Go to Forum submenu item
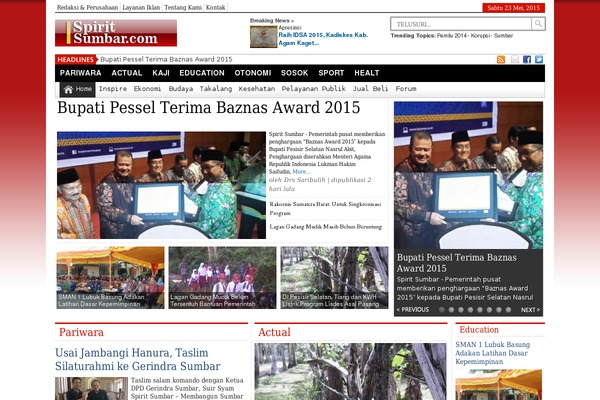This screenshot has height=400, width=600. coord(406,89)
